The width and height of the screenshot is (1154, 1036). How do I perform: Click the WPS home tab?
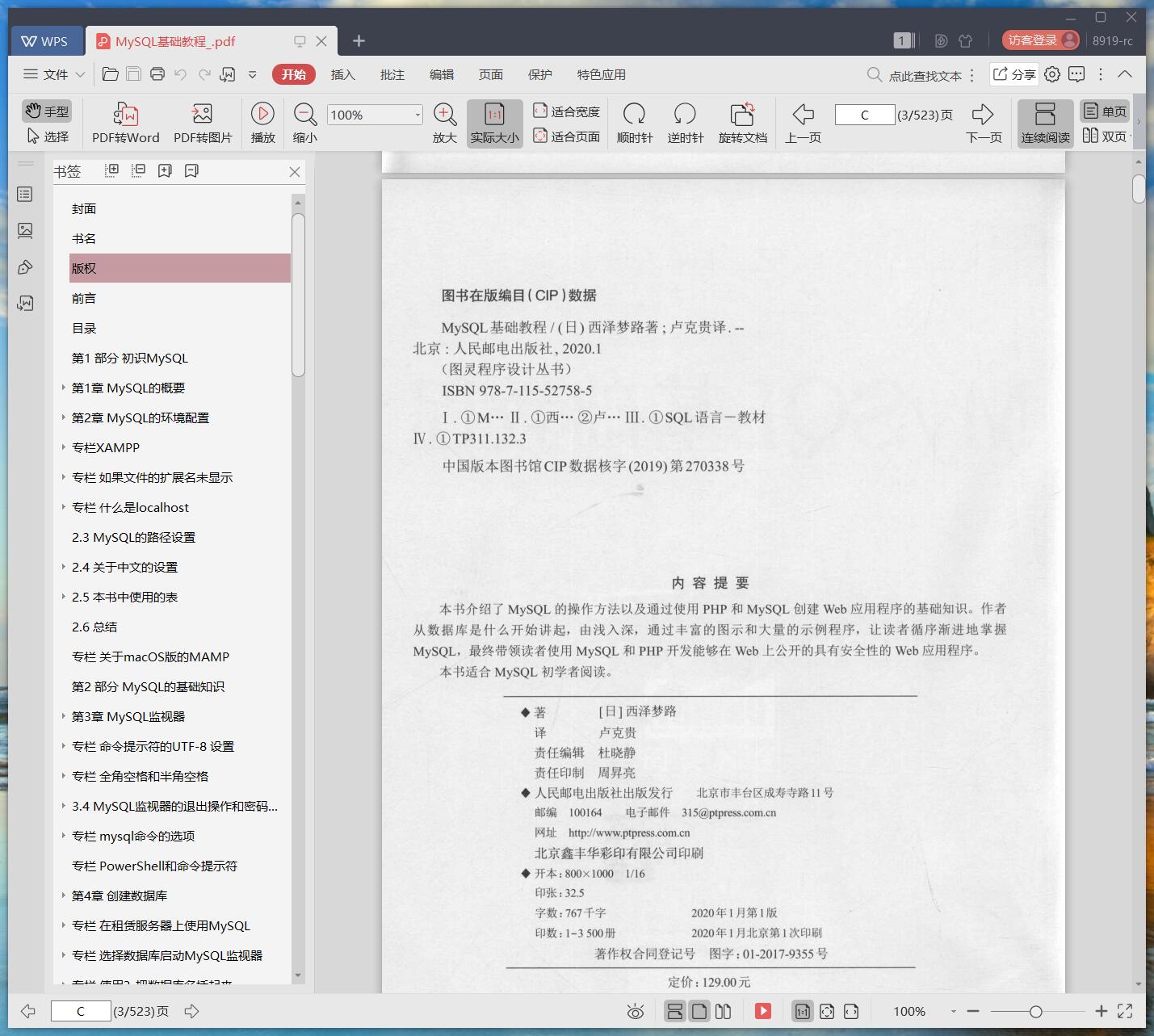pyautogui.click(x=45, y=41)
